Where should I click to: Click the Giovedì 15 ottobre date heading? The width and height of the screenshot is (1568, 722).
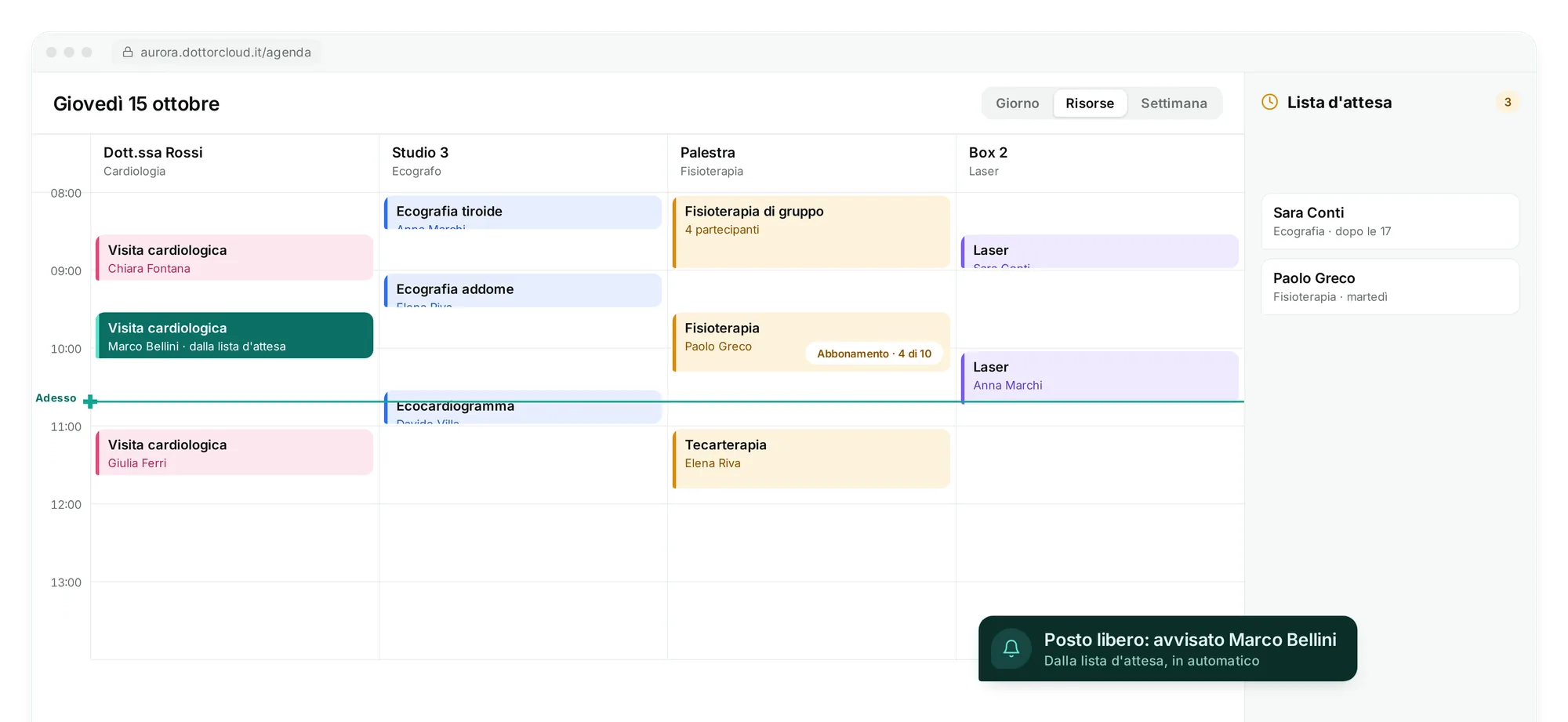(x=136, y=103)
